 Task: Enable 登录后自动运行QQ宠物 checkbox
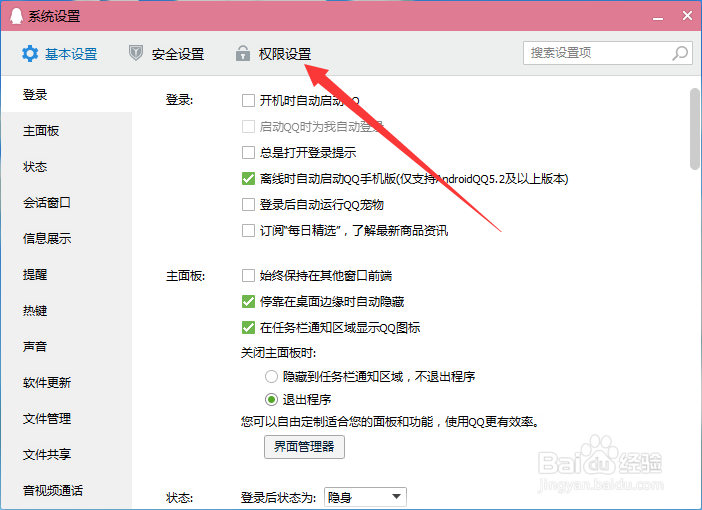[x=248, y=205]
